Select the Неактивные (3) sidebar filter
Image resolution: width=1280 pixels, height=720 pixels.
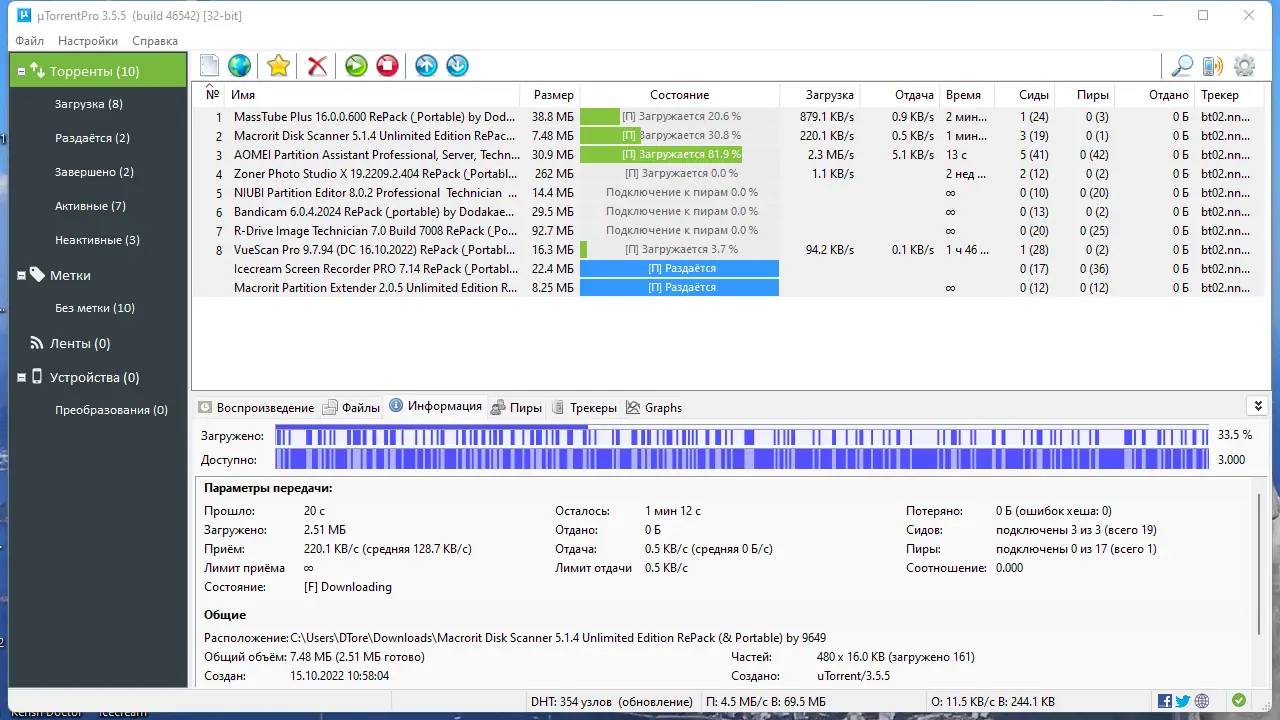click(x=97, y=240)
